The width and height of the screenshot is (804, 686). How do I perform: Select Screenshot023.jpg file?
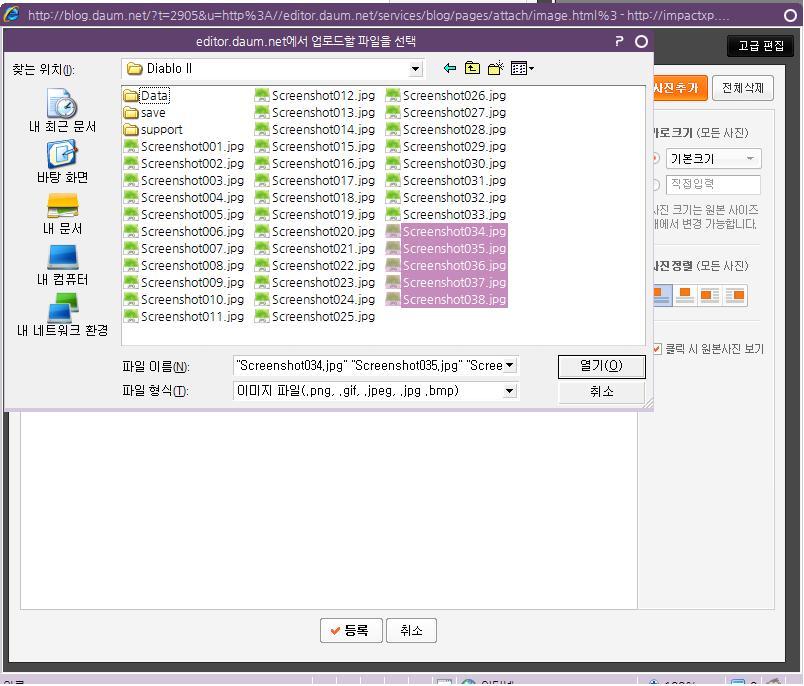click(x=315, y=283)
